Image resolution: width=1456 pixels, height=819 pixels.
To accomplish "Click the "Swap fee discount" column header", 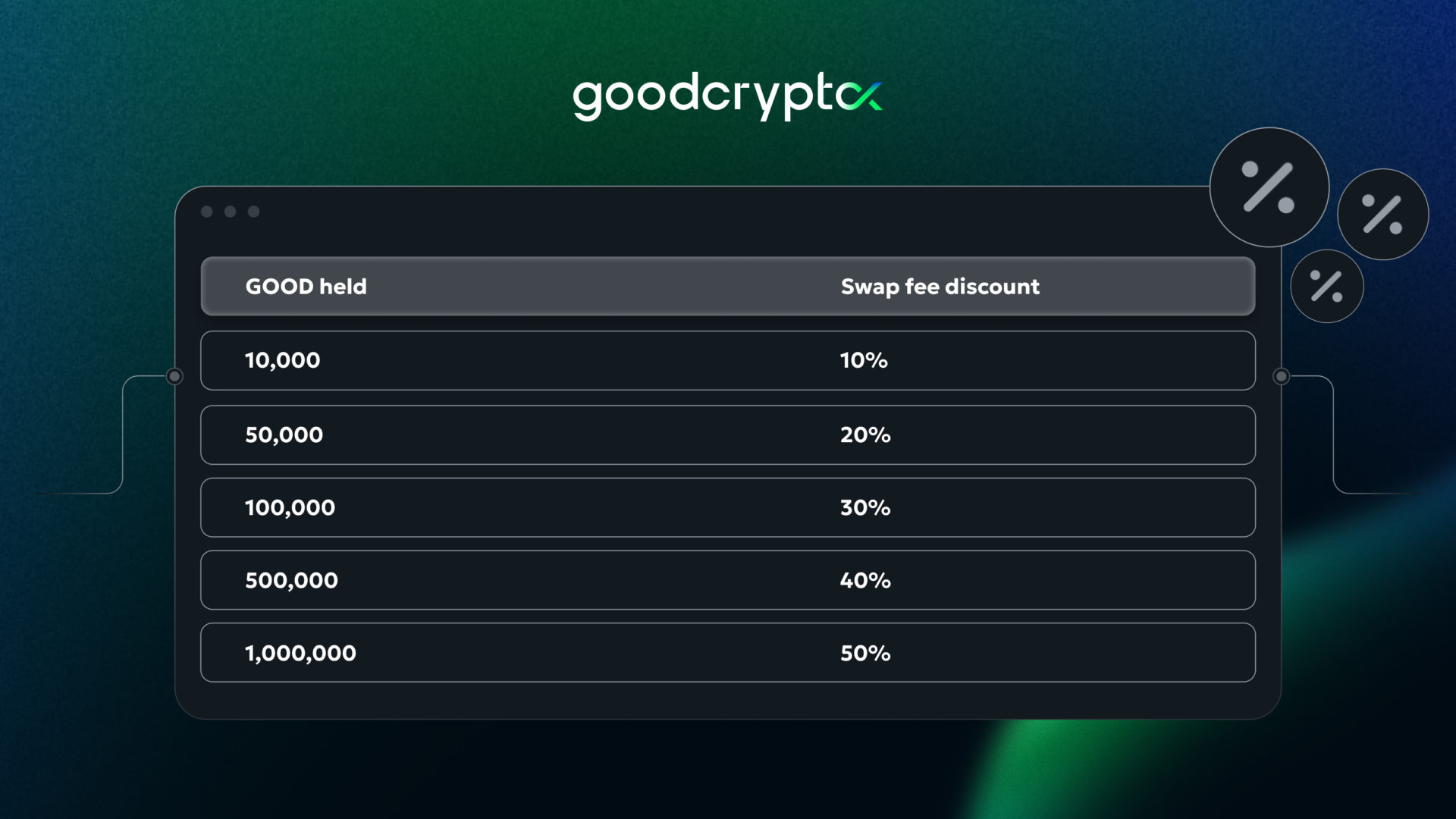I will pos(940,287).
